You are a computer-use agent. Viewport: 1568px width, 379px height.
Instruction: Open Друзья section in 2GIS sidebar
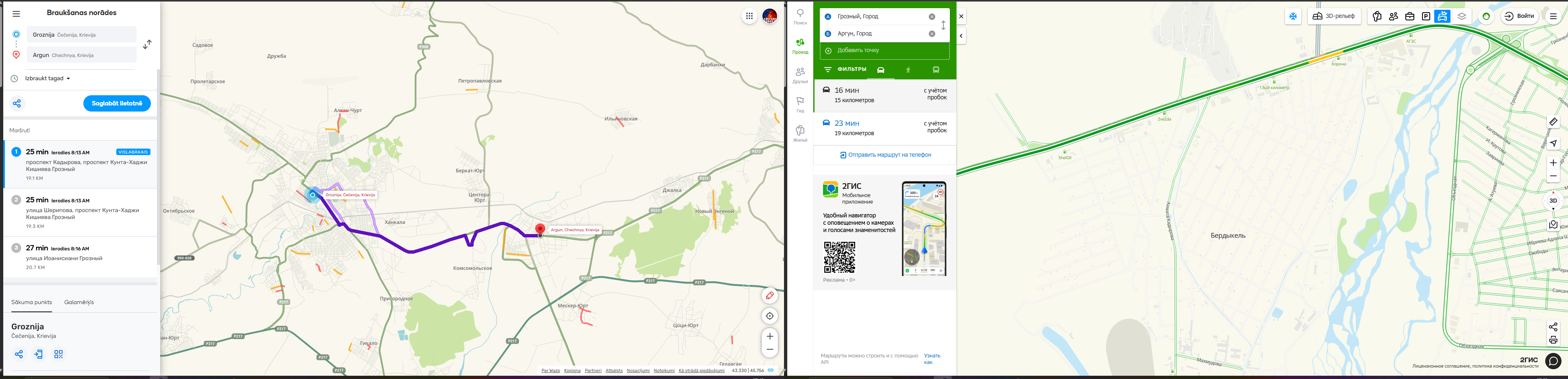coord(800,75)
